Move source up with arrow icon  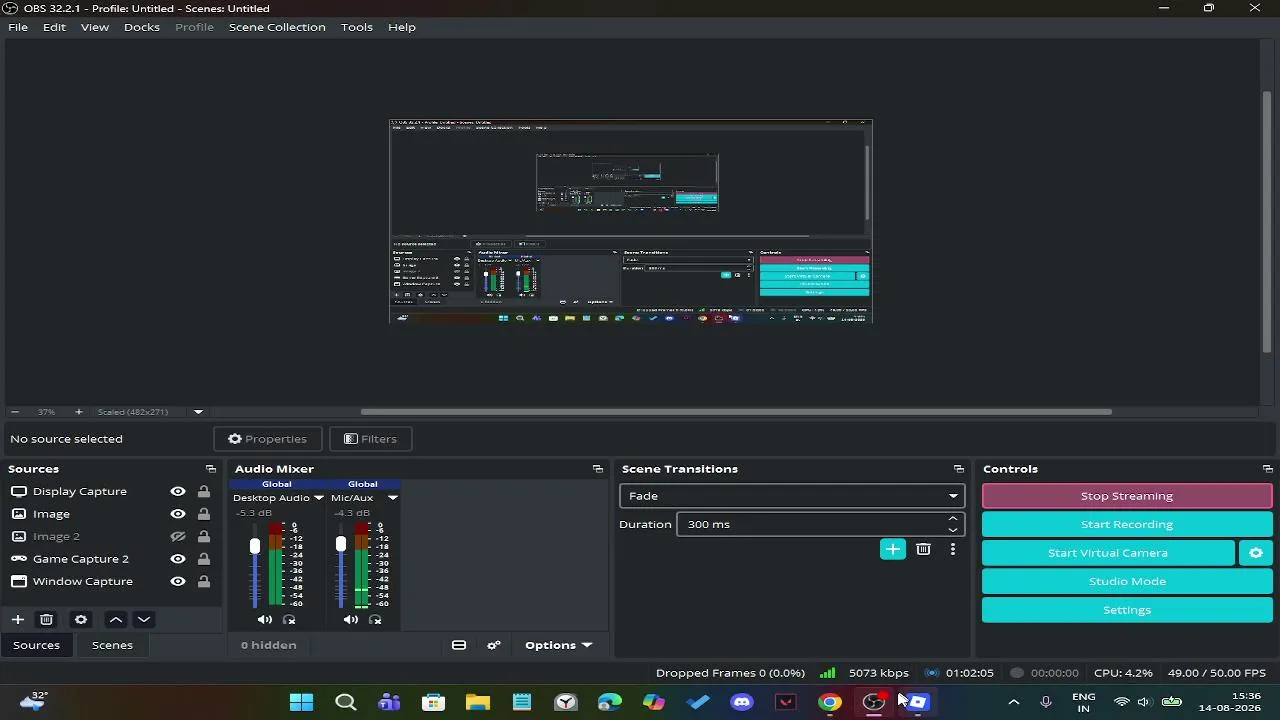[x=116, y=620]
